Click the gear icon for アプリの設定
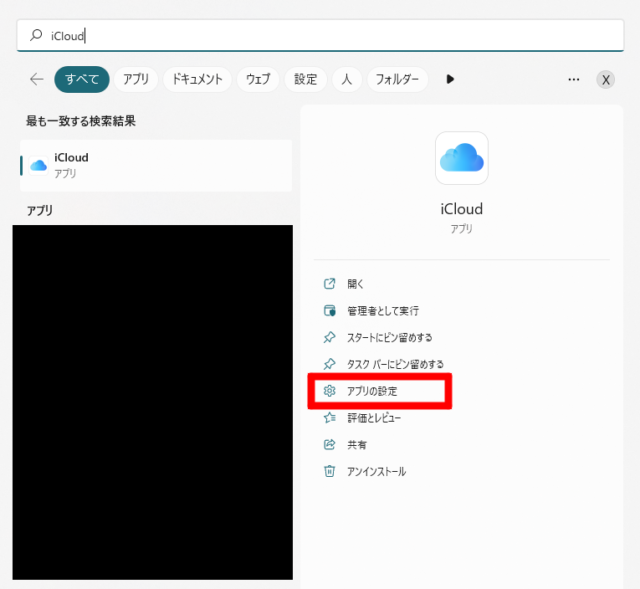The width and height of the screenshot is (640, 589). click(329, 391)
